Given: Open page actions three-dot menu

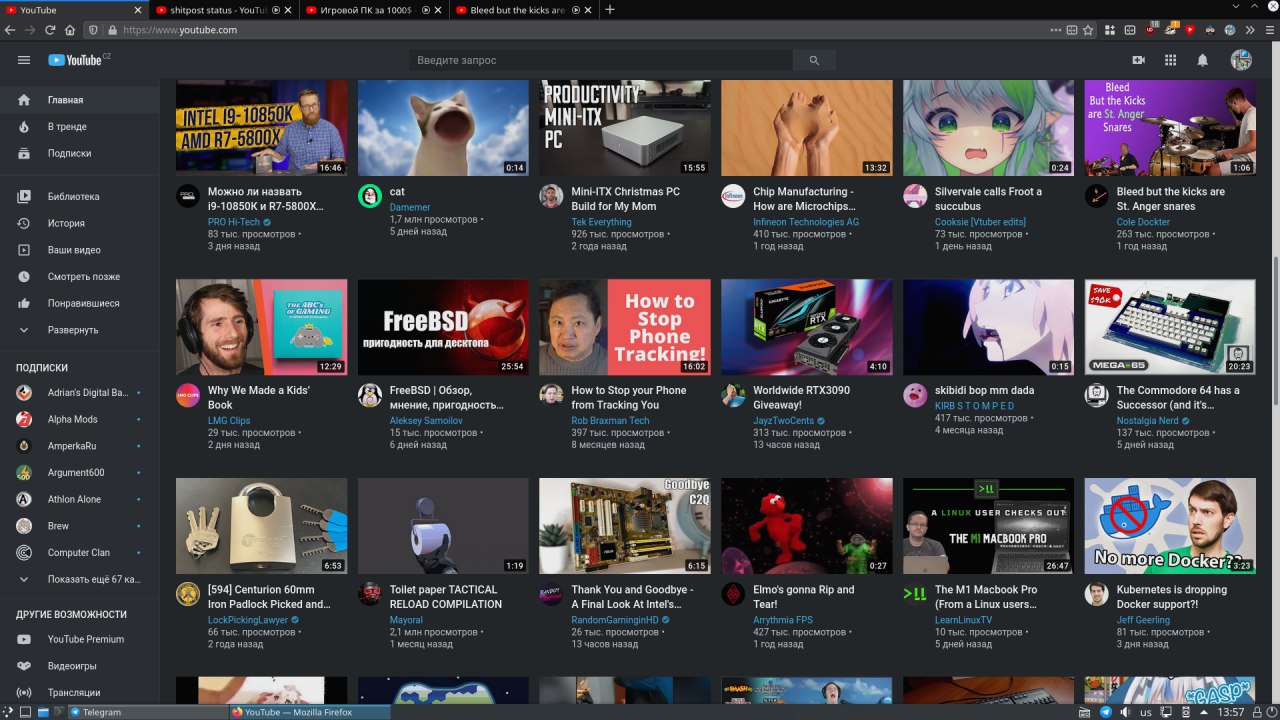Looking at the screenshot, I should [x=1056, y=30].
